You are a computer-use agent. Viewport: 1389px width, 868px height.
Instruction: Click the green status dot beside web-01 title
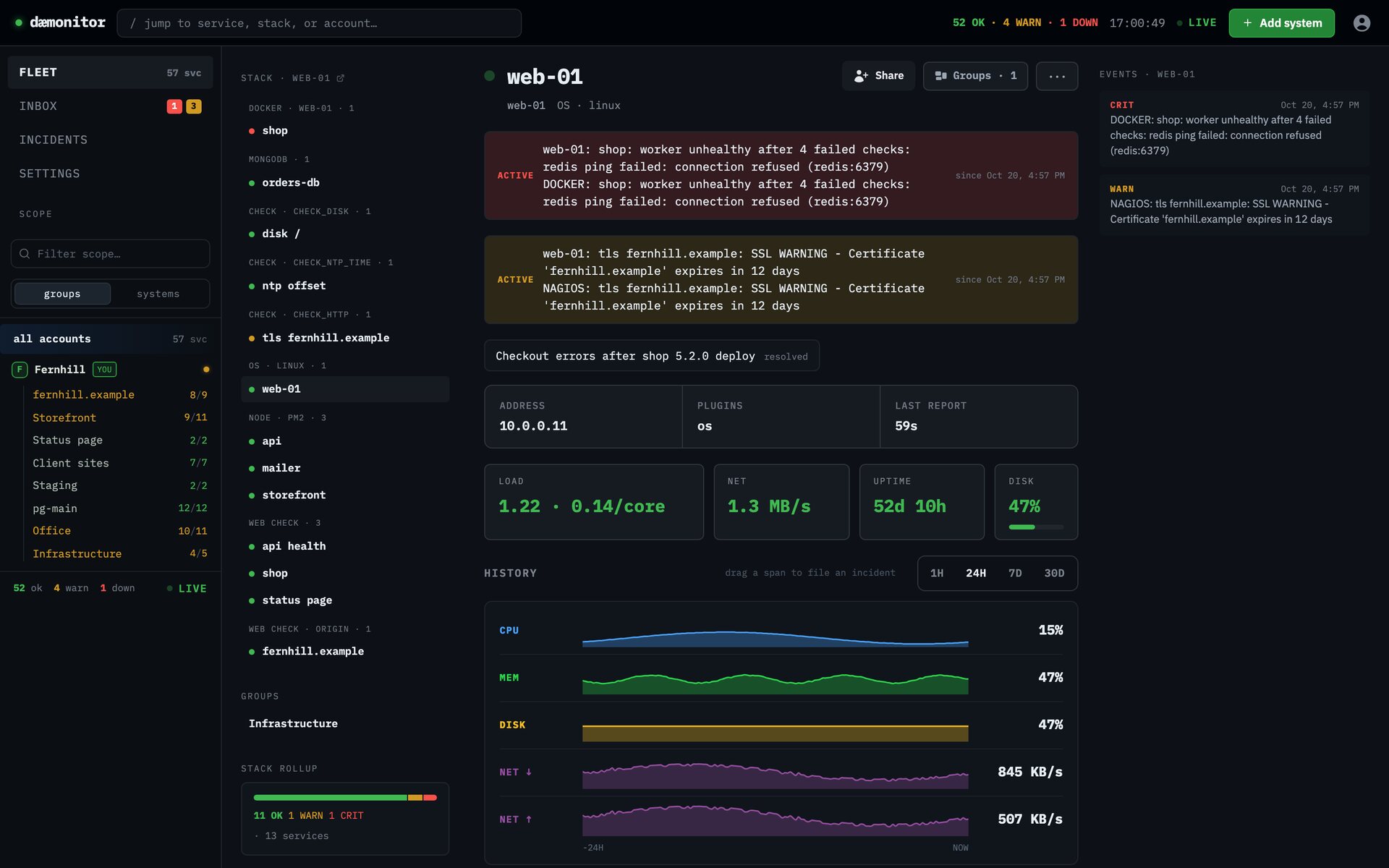click(490, 76)
